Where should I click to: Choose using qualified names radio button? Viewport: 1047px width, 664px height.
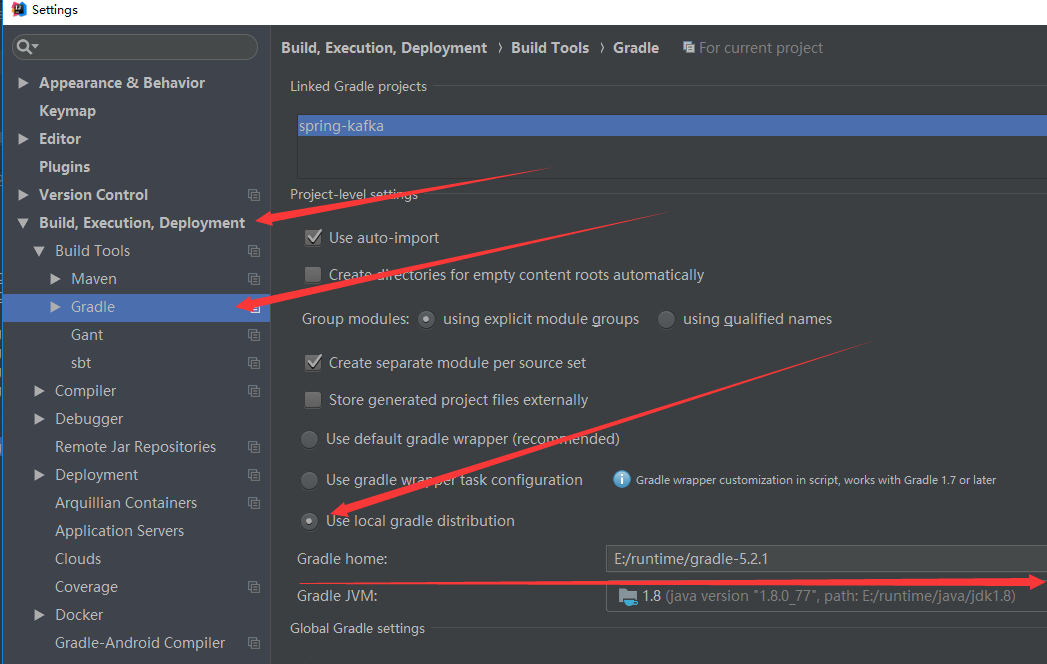pyautogui.click(x=666, y=319)
